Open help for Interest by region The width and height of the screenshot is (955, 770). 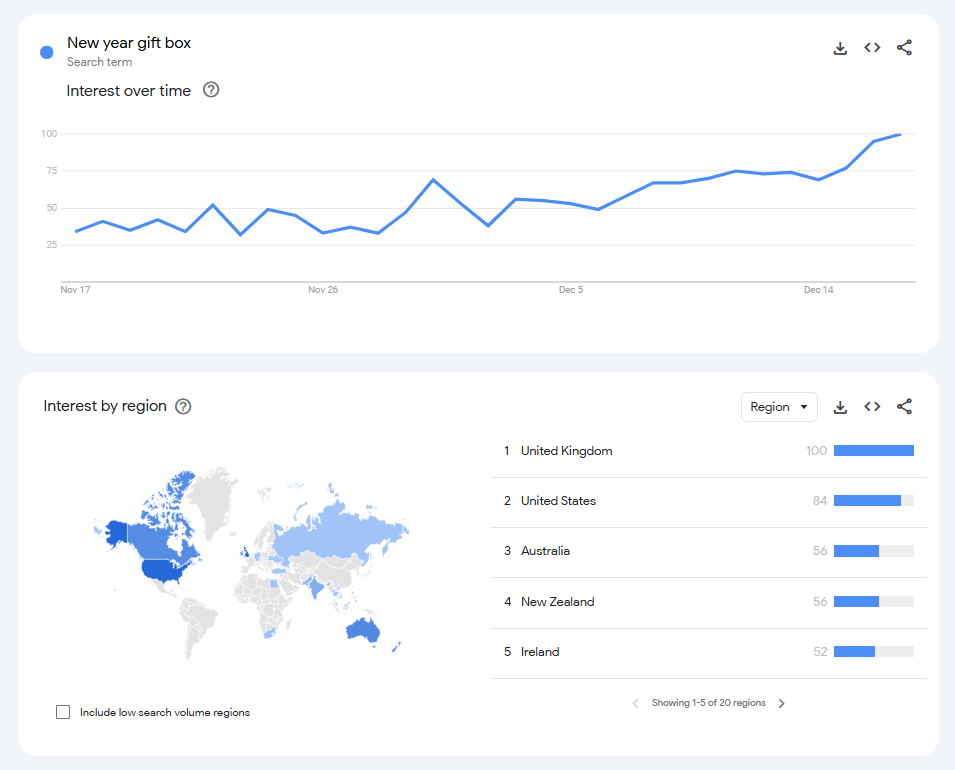coord(183,406)
